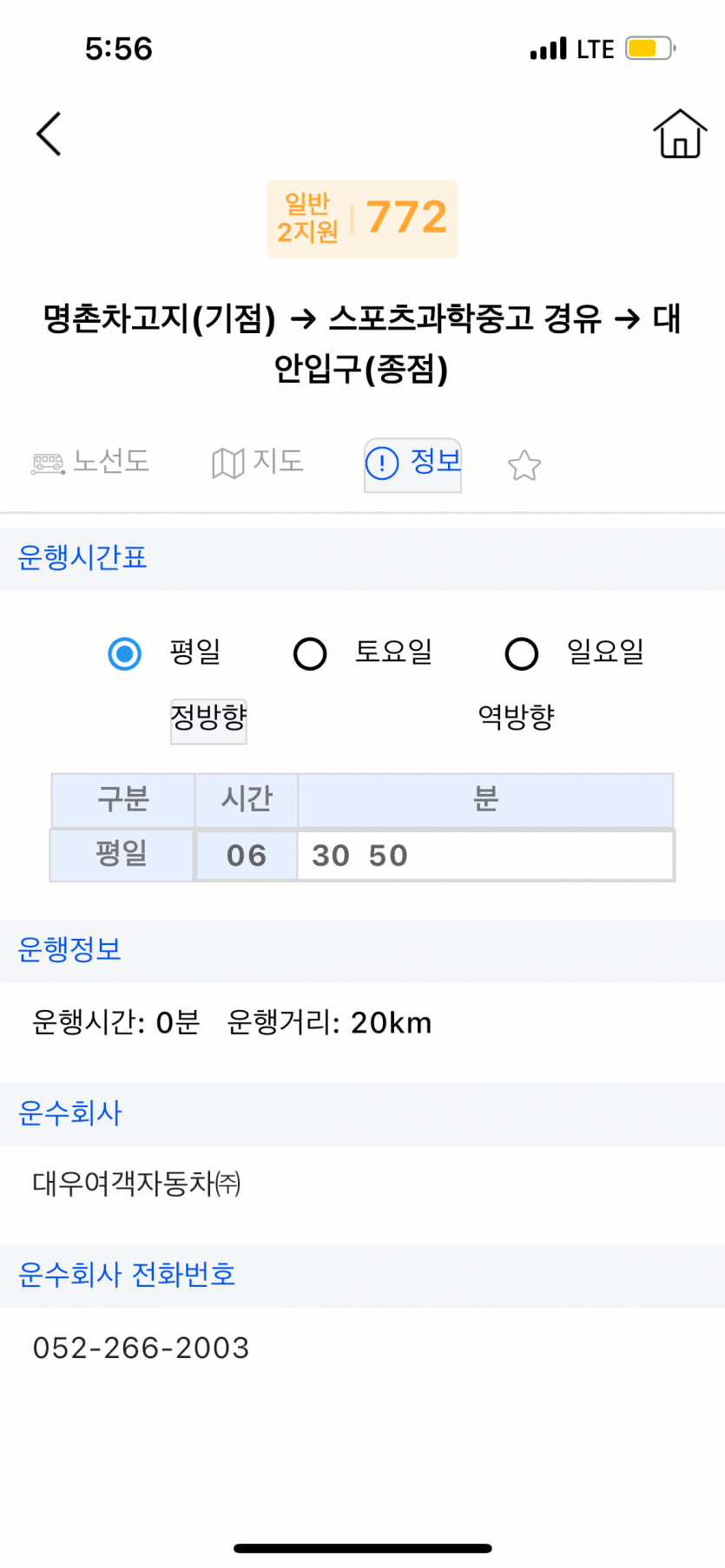Image resolution: width=725 pixels, height=1568 pixels.
Task: Tap the battery icon in status bar
Action: click(649, 49)
